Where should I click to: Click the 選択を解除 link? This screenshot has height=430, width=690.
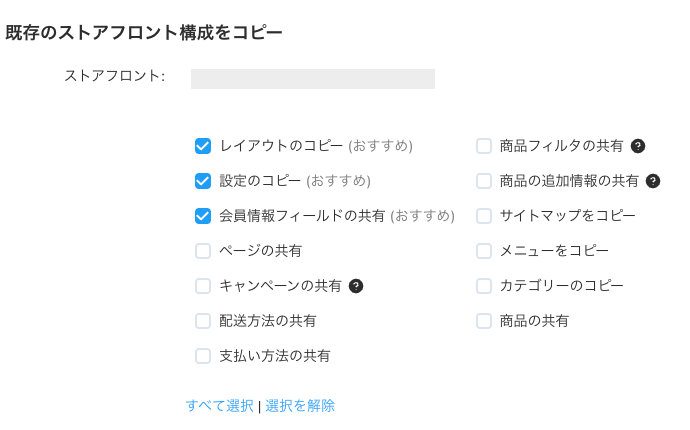pos(300,406)
